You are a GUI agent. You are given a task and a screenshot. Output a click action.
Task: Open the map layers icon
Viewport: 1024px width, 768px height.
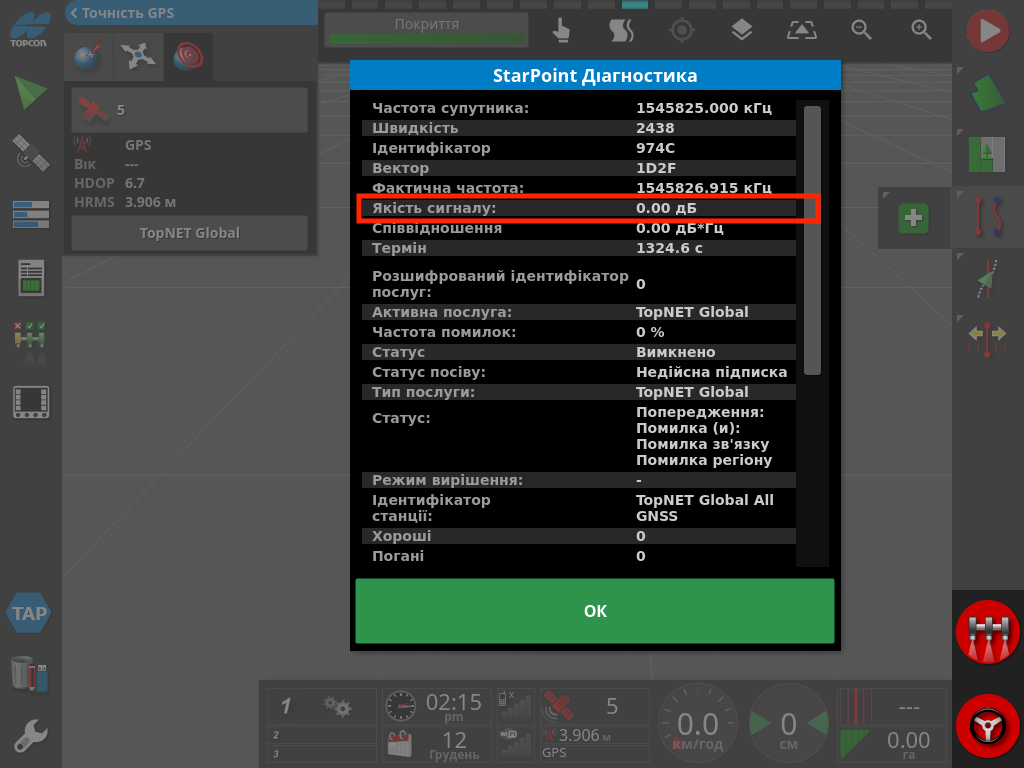coord(741,31)
